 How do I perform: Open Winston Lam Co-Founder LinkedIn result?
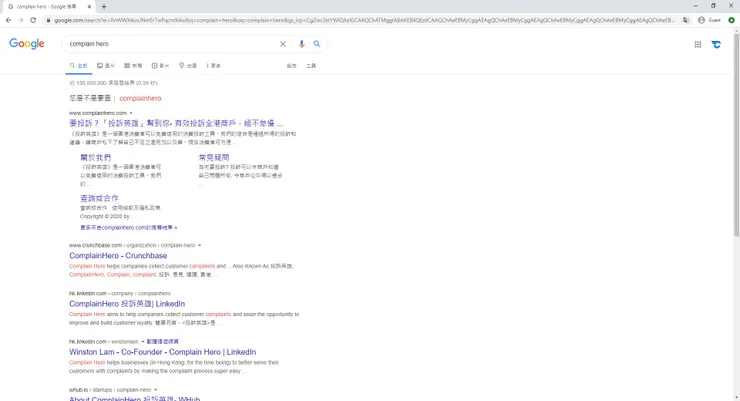[162, 352]
